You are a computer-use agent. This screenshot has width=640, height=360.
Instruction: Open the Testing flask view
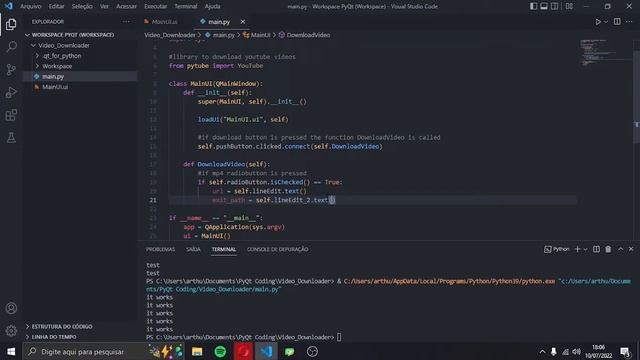pos(11,138)
